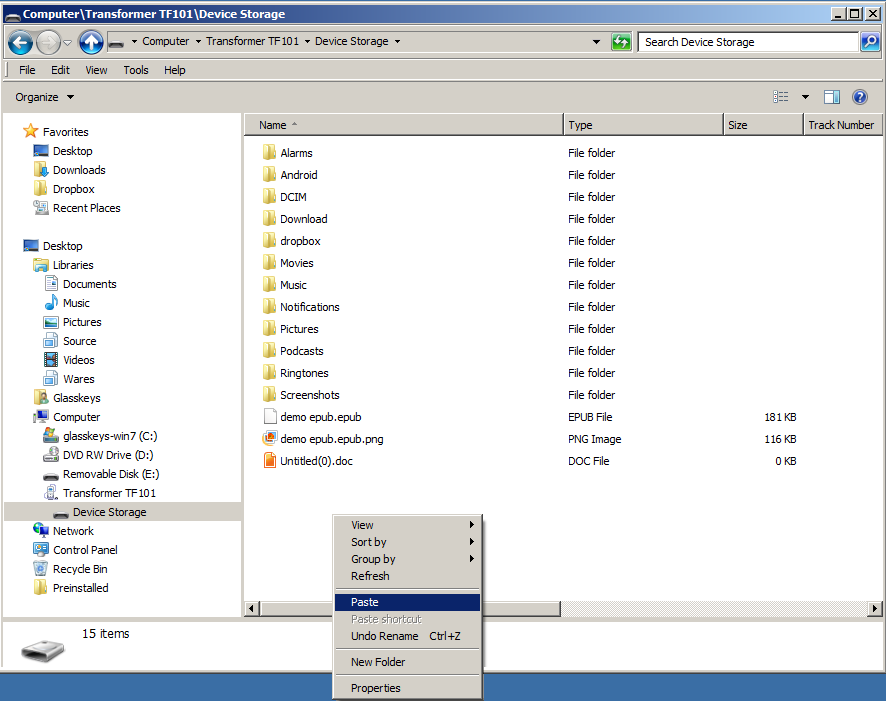Open the Change your view dropdown arrow

pos(805,97)
